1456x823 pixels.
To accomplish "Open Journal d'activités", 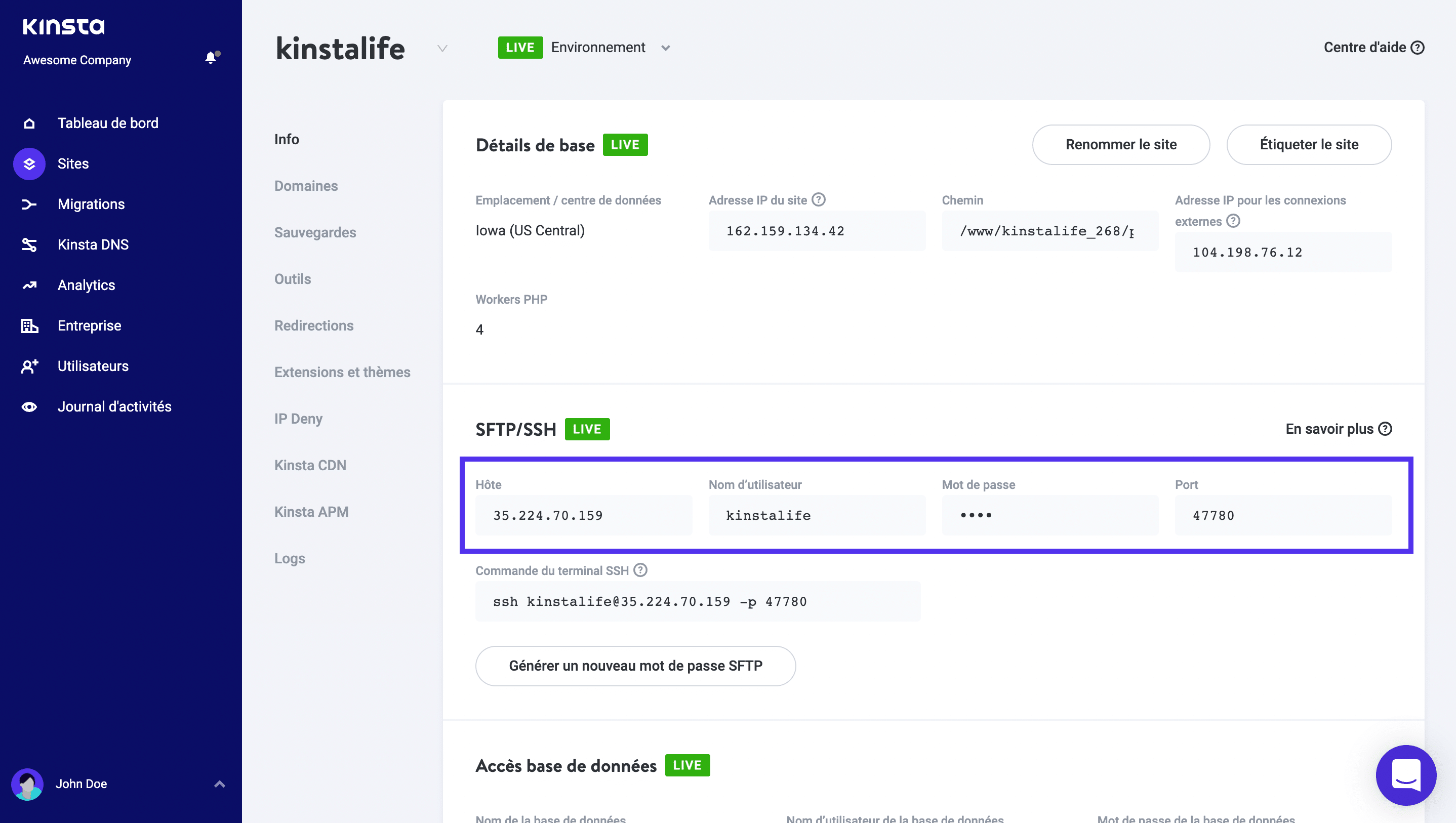I will click(115, 407).
